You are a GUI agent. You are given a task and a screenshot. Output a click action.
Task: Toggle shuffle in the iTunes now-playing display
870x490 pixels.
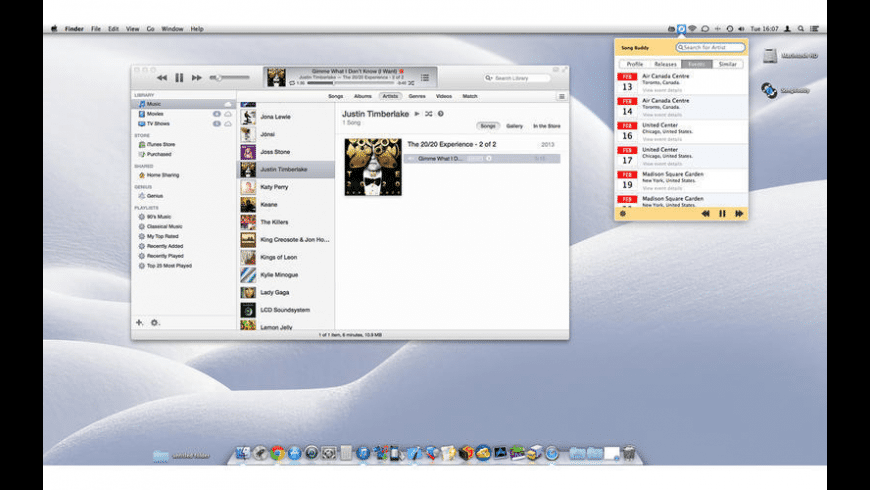pyautogui.click(x=411, y=83)
